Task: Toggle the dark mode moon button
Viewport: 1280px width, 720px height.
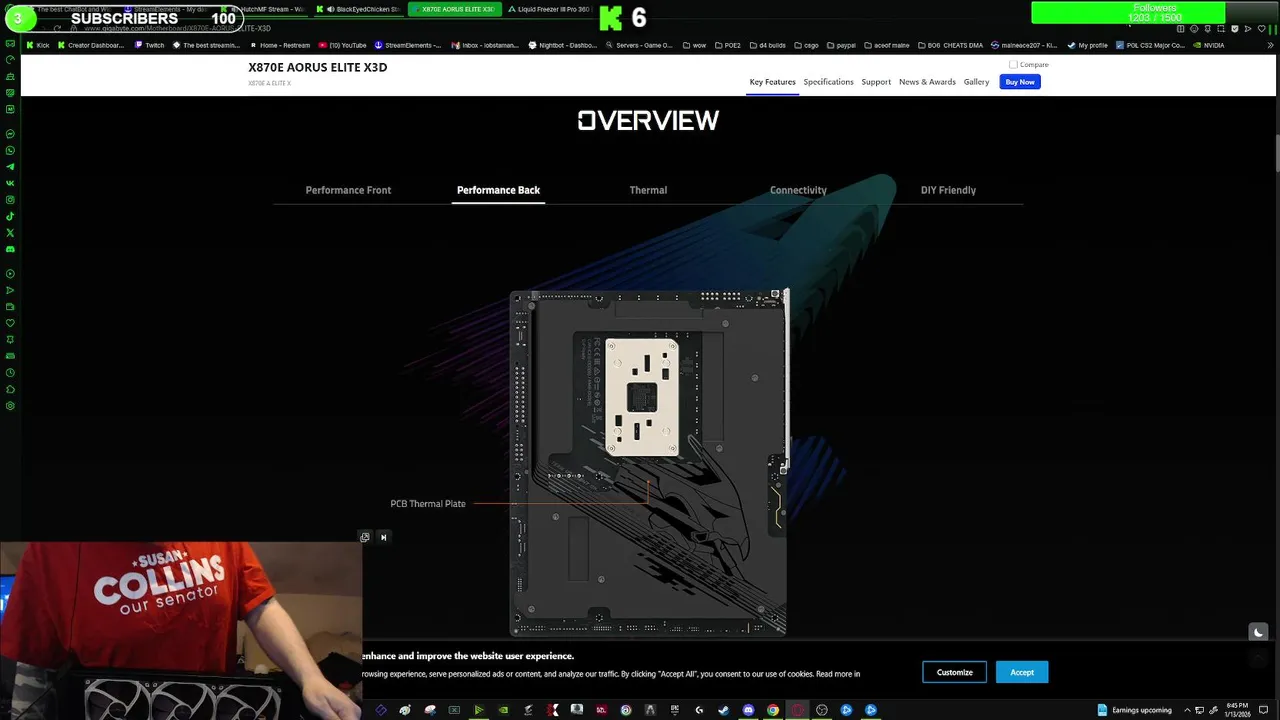Action: click(x=1258, y=632)
